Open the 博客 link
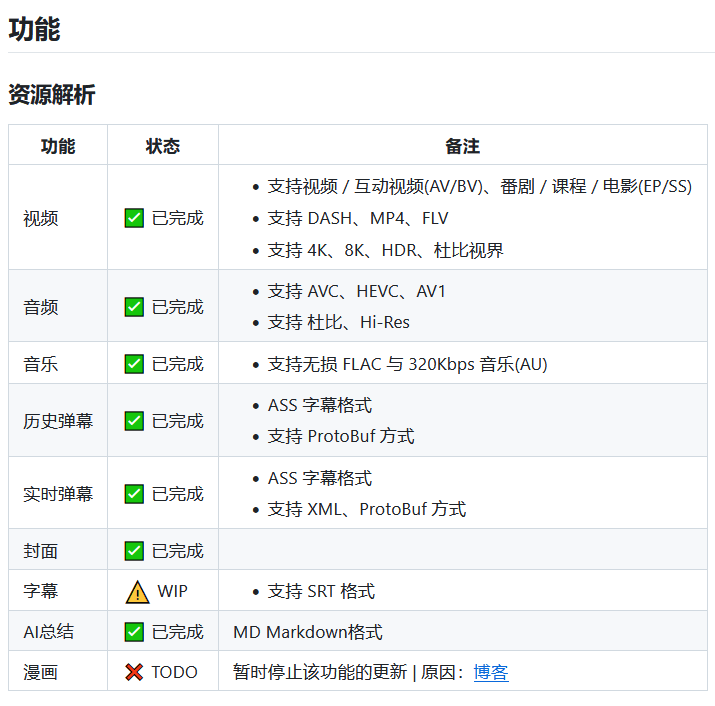Image resolution: width=715 pixels, height=706 pixels. 491,673
